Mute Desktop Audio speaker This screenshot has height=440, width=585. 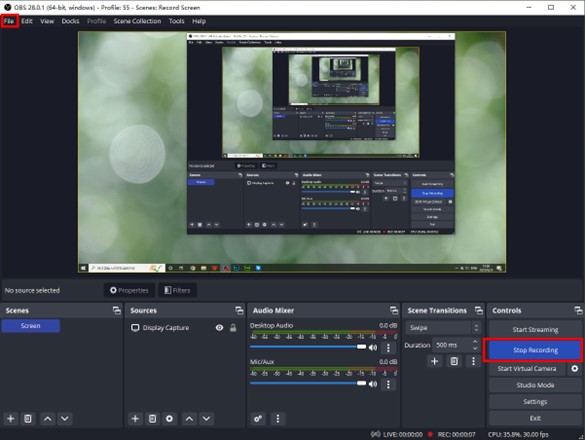pos(373,347)
